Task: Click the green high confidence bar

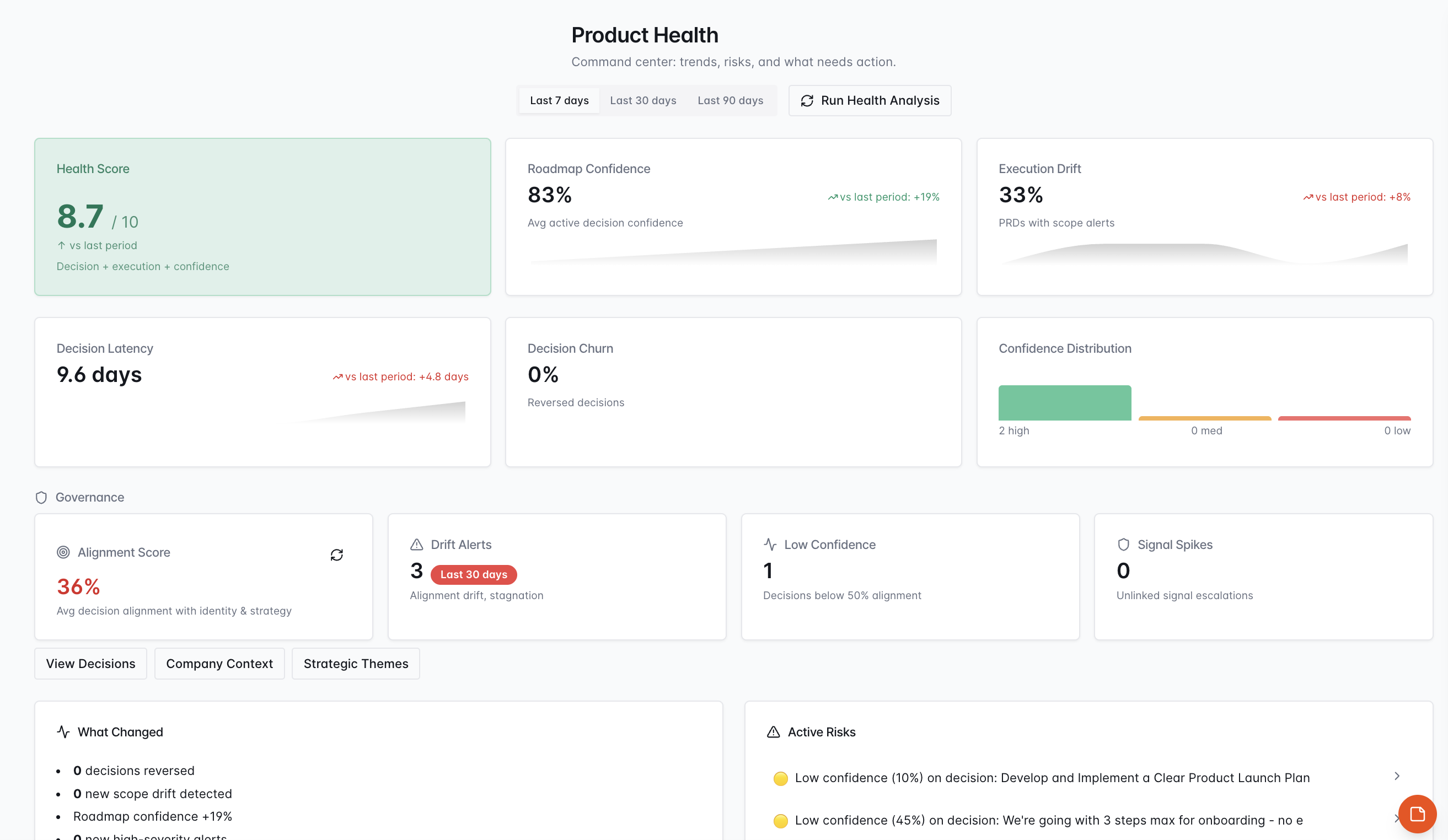Action: click(x=1065, y=403)
